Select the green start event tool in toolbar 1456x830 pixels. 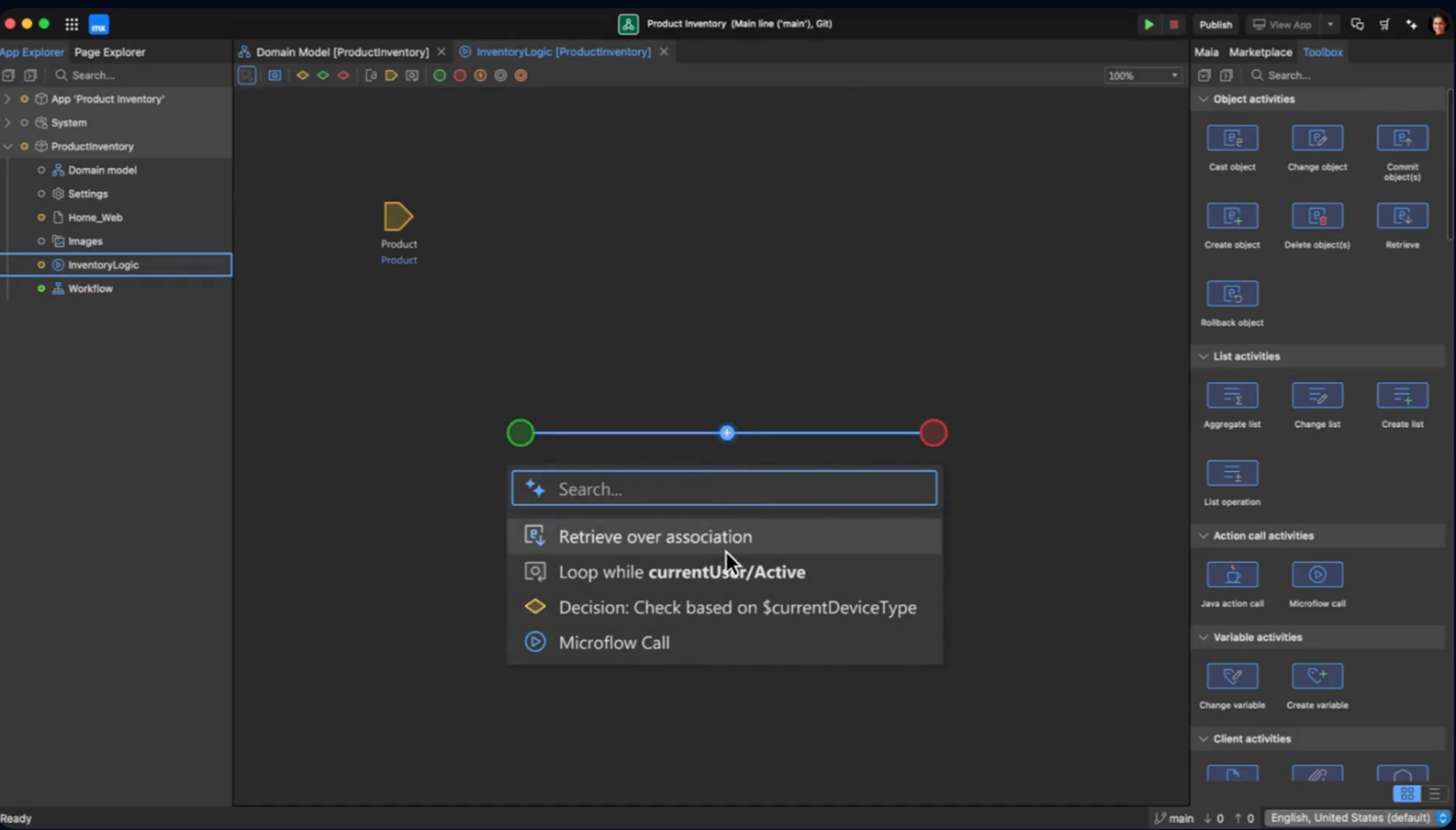pyautogui.click(x=439, y=75)
